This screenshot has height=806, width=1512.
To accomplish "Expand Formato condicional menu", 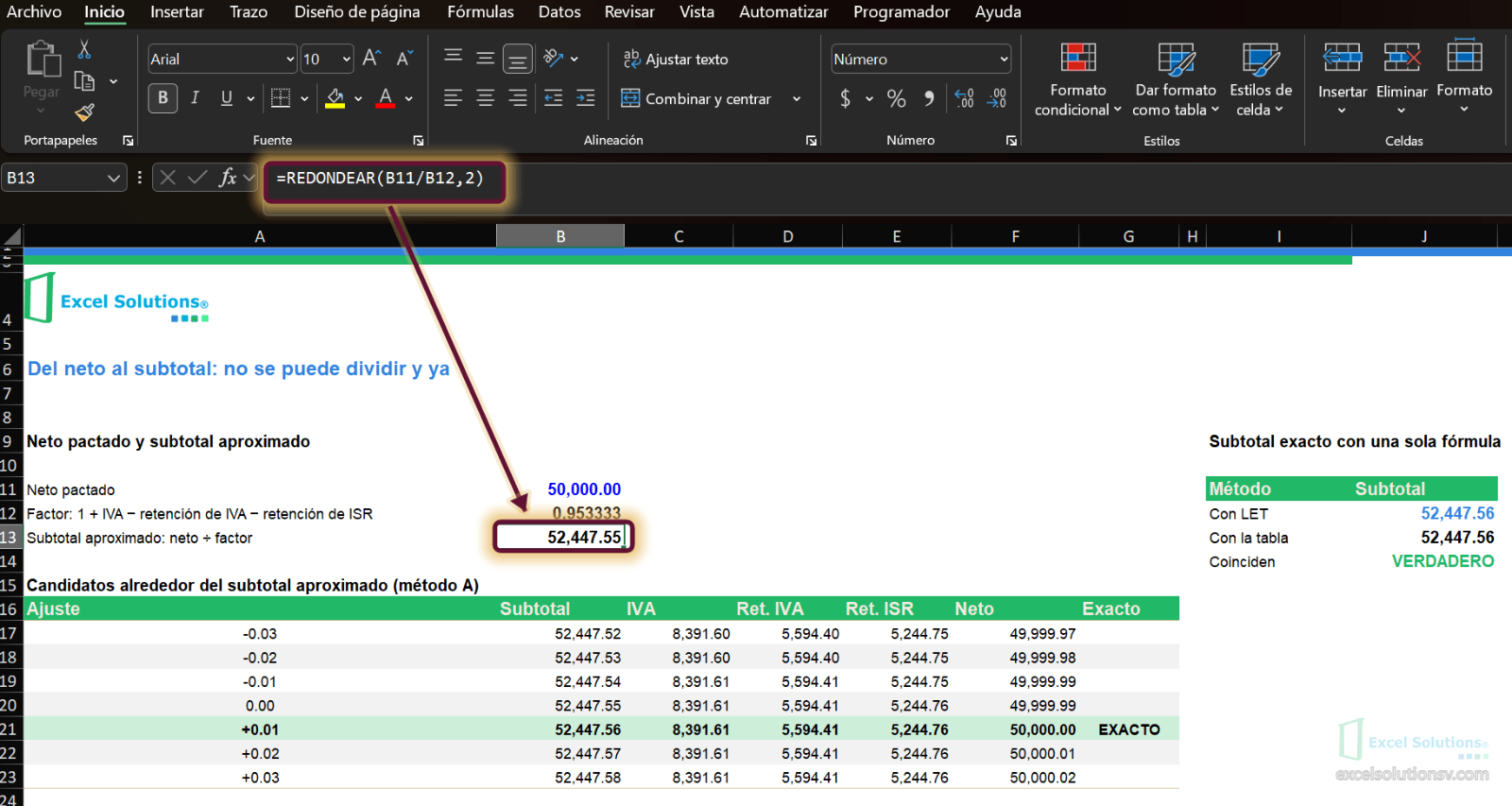I will tap(1077, 81).
